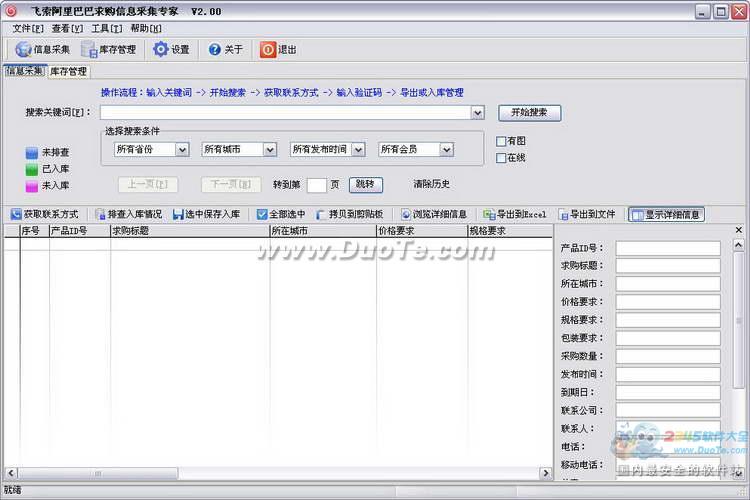Click the app logo icon in title bar
Viewport: 750px width, 500px height.
11,11
